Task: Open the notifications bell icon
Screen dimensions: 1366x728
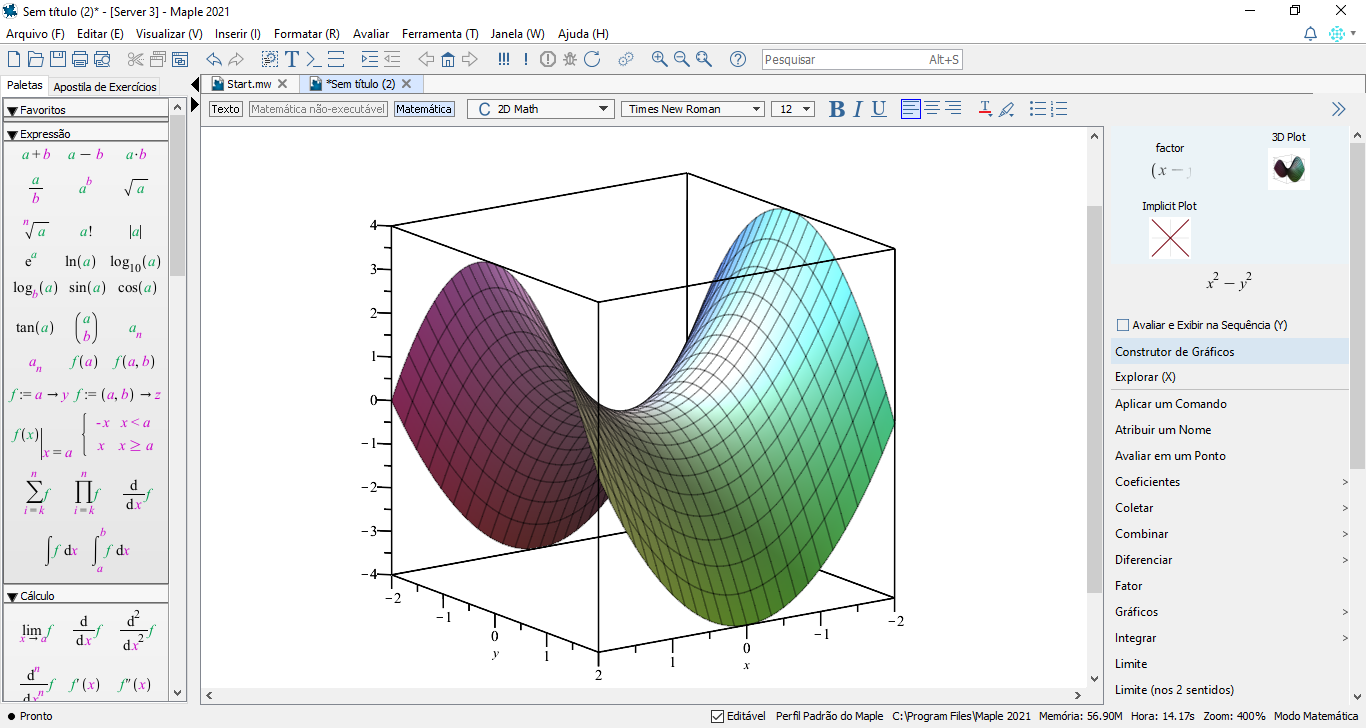Action: coord(1311,33)
